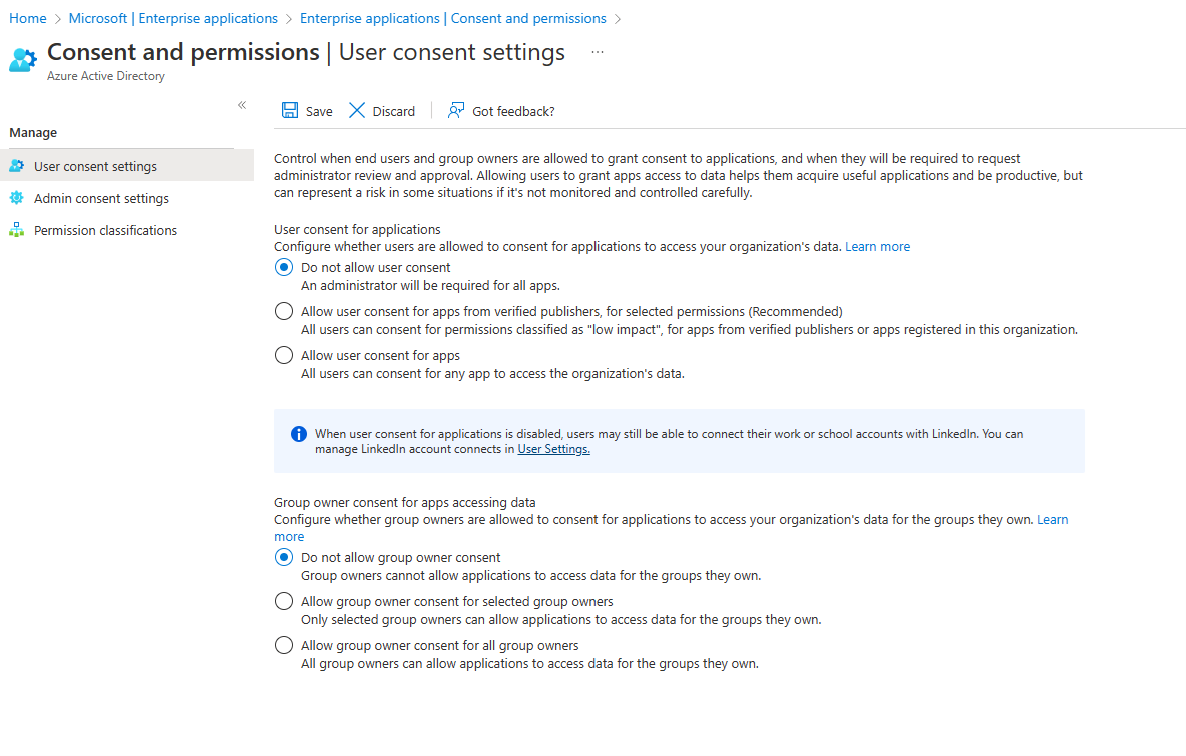Viewport: 1186px width, 756px height.
Task: Click the Admin consent settings gear icon
Action: [14, 197]
